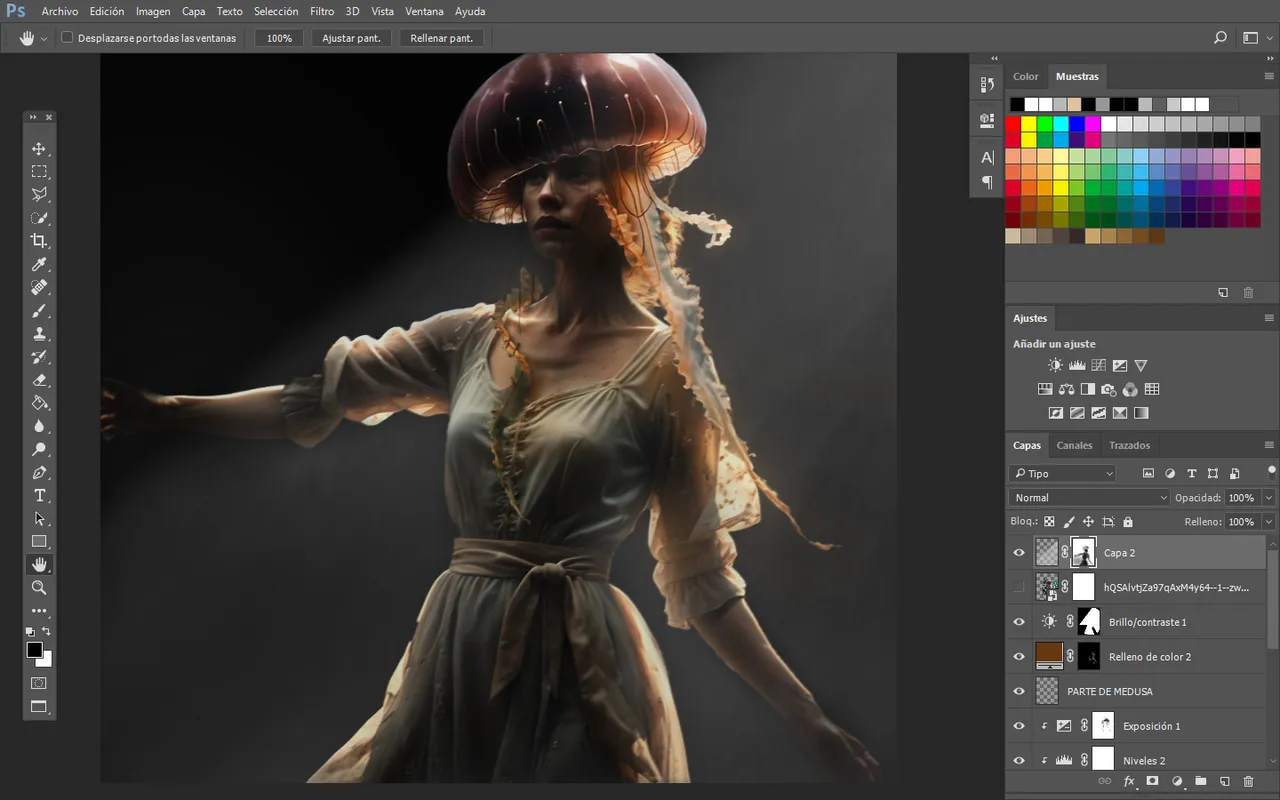Add a layer mask to selected layer

[x=1152, y=781]
